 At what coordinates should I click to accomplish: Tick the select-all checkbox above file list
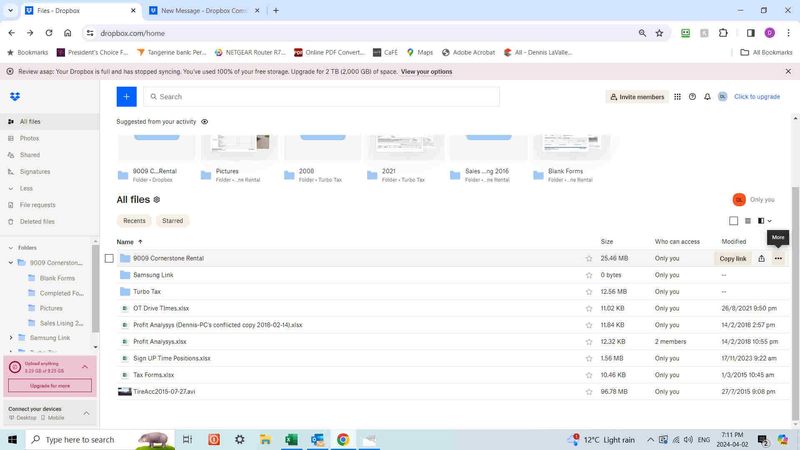(x=733, y=221)
